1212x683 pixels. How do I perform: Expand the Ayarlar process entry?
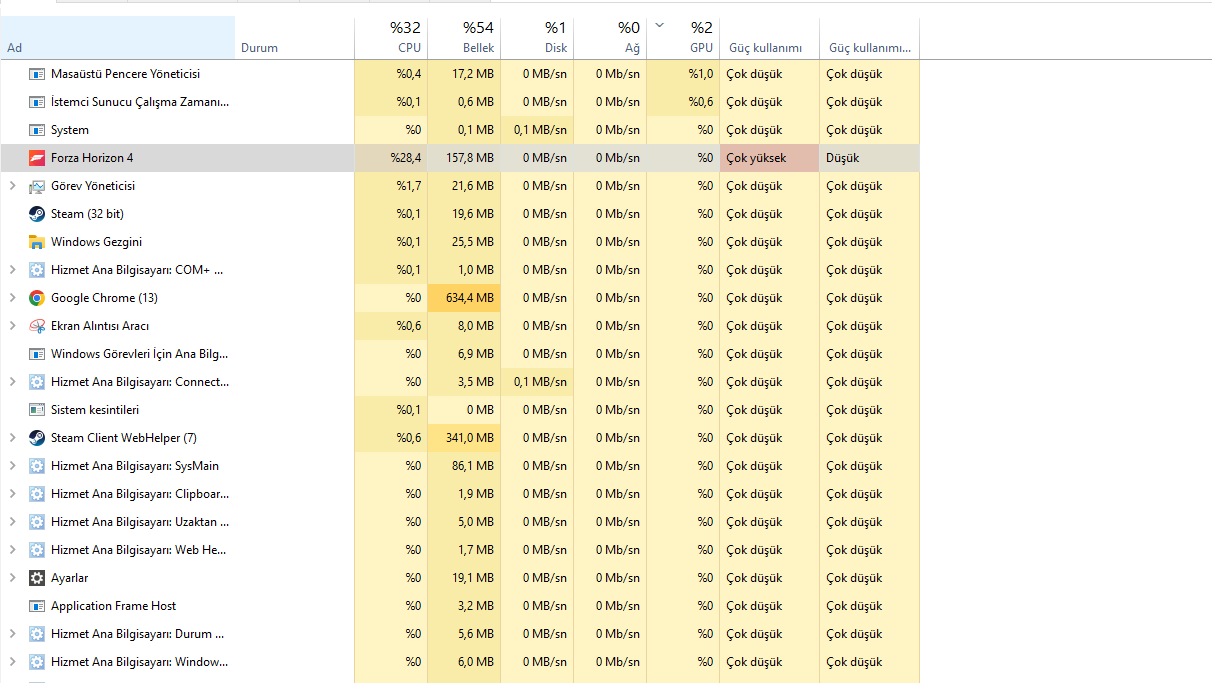coord(12,578)
